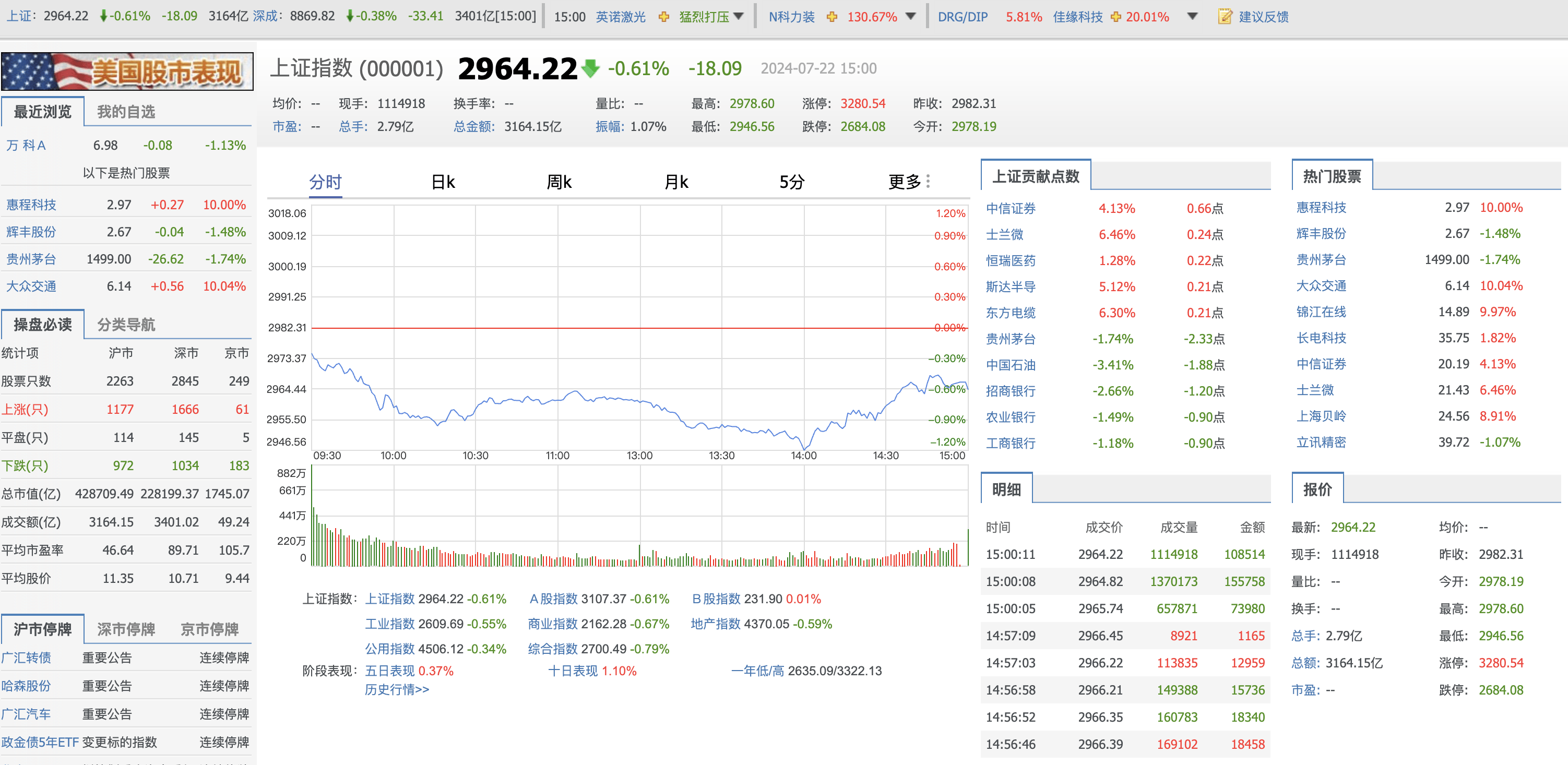Switch to 我的自选 tab

[x=126, y=112]
